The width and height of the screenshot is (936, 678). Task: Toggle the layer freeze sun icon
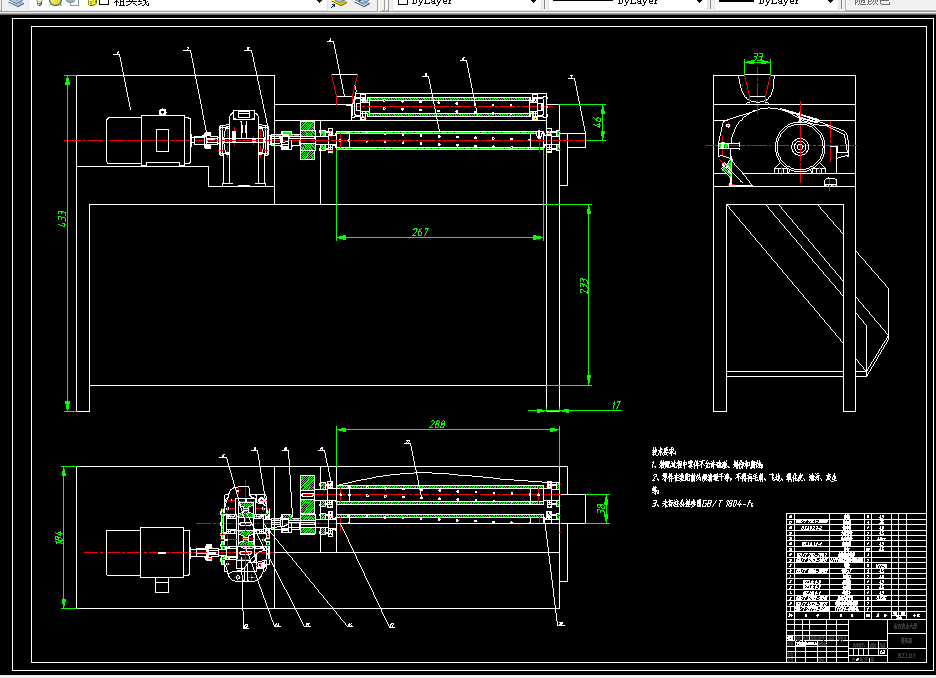(x=55, y=2)
